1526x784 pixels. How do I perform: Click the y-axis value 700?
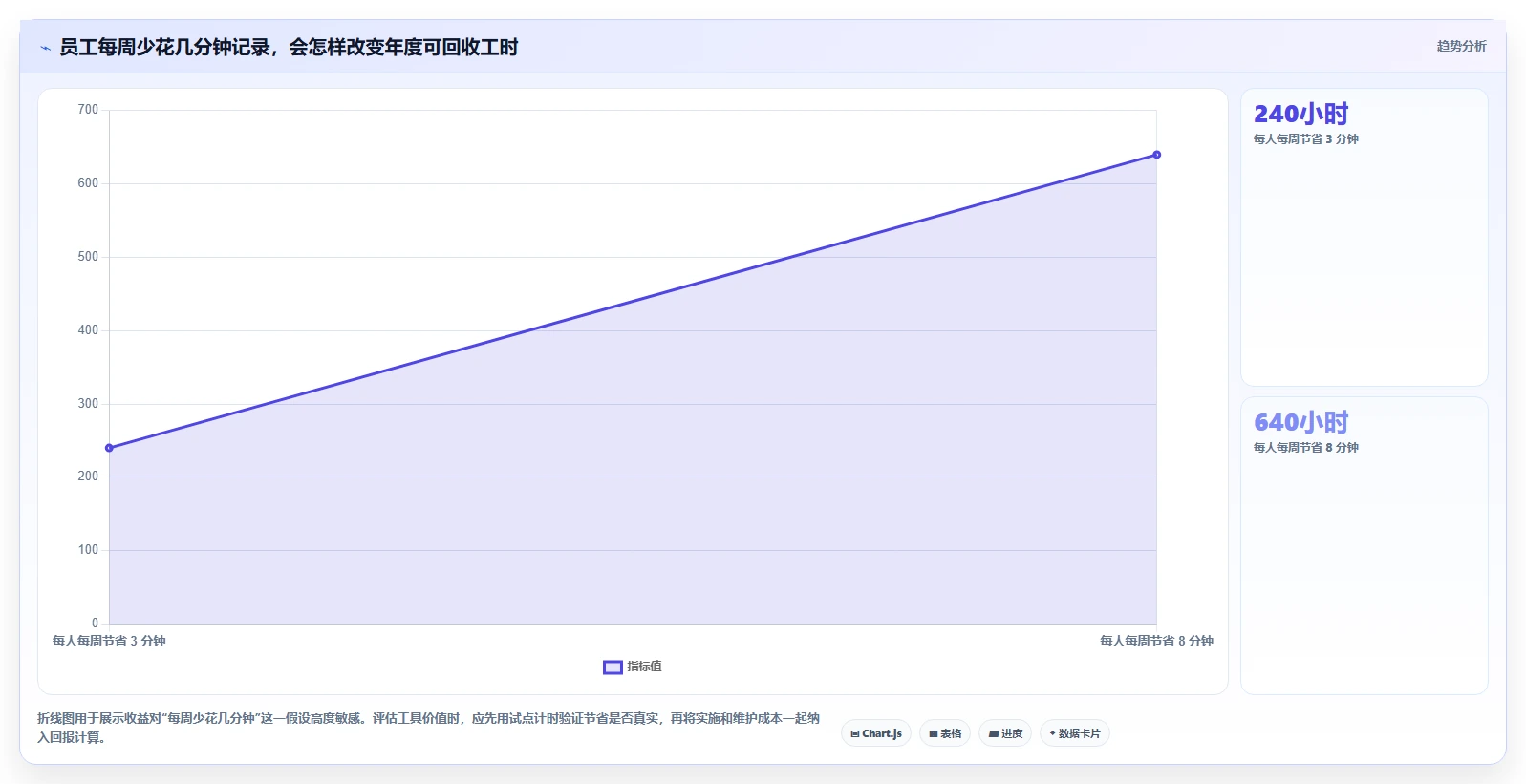(x=88, y=110)
